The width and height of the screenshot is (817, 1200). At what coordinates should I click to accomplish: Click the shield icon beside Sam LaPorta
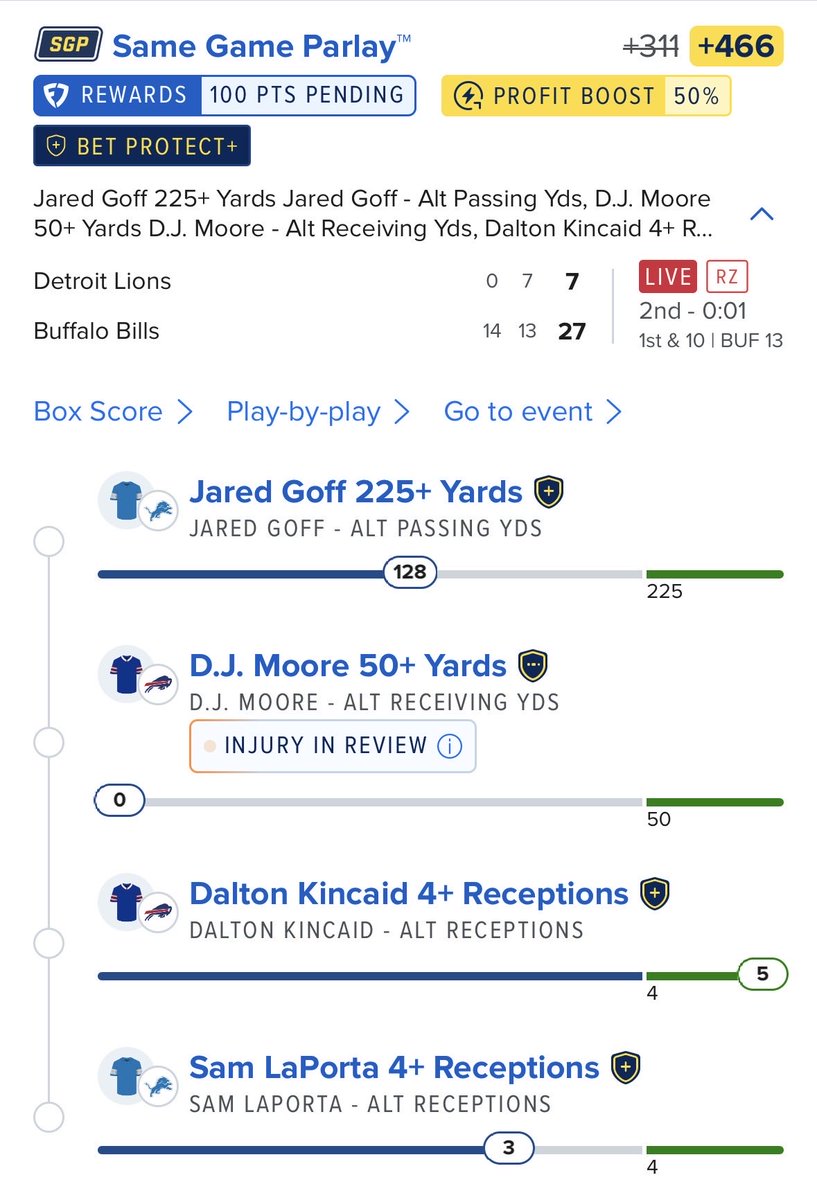625,1067
